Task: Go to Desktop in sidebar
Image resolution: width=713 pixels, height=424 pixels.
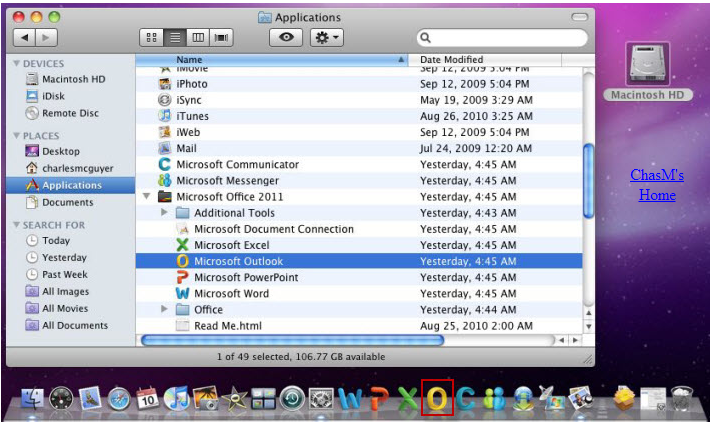Action: (x=52, y=151)
